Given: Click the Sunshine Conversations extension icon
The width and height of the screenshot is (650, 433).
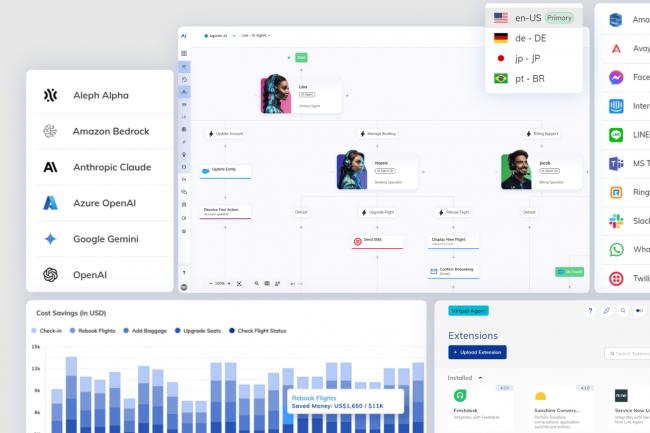Looking at the screenshot, I should point(540,397).
